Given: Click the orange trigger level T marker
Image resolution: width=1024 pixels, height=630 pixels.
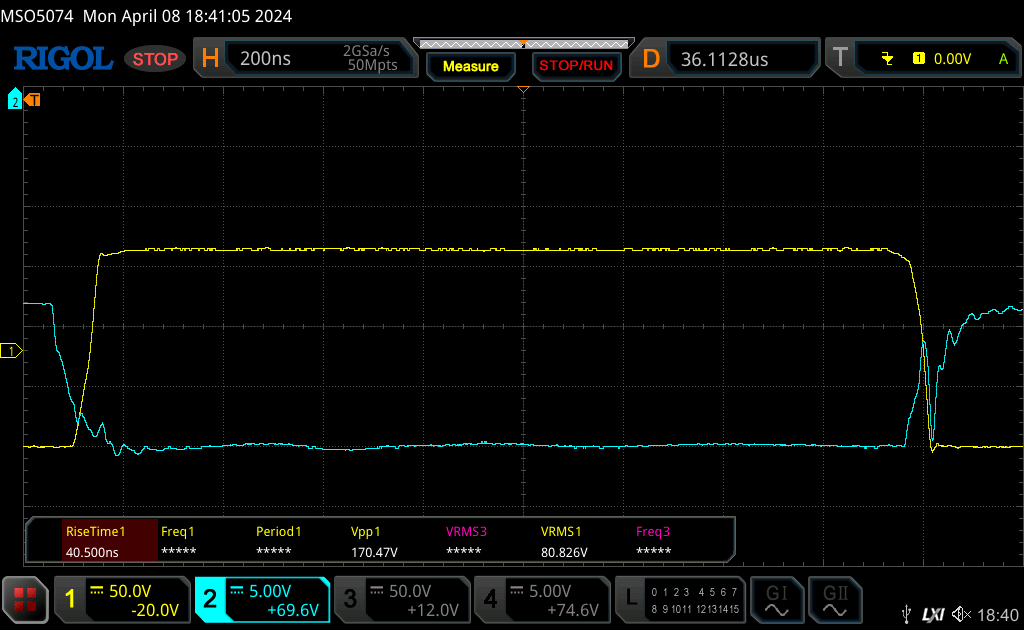Looking at the screenshot, I should click(x=33, y=99).
